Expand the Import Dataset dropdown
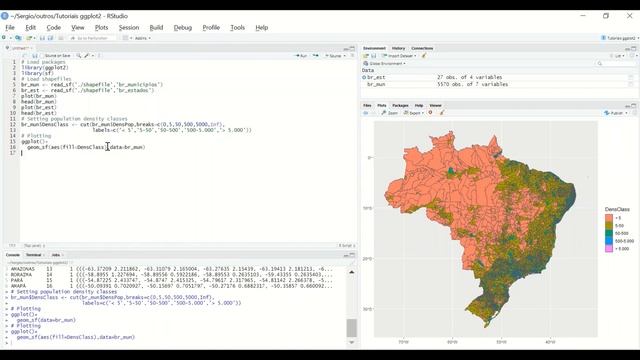This screenshot has width=640, height=360. 399,56
